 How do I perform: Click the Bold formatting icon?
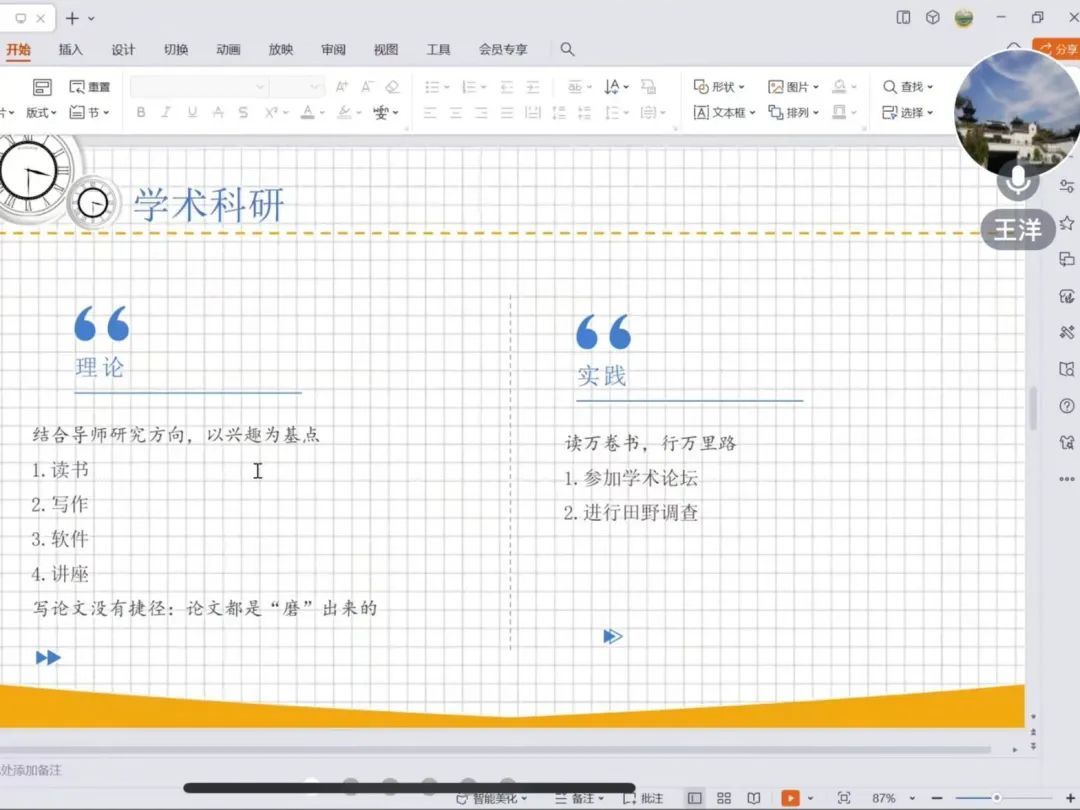[141, 113]
